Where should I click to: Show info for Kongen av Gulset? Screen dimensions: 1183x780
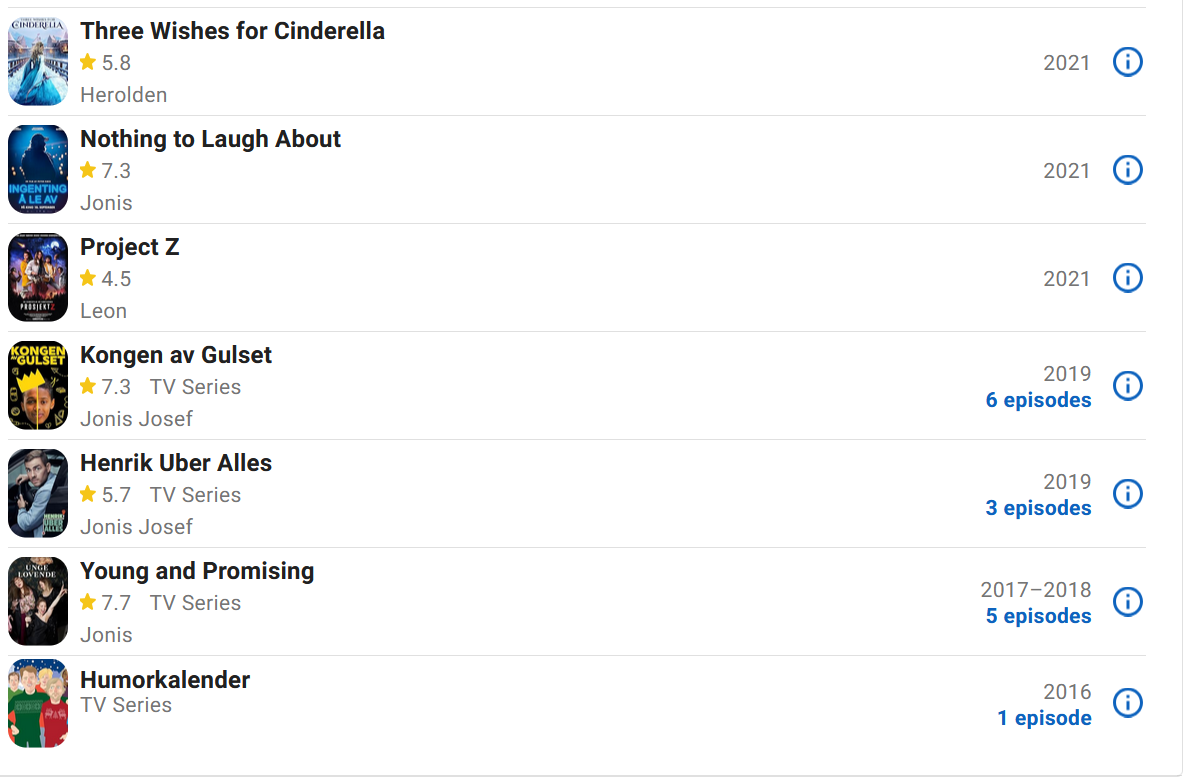(1127, 385)
